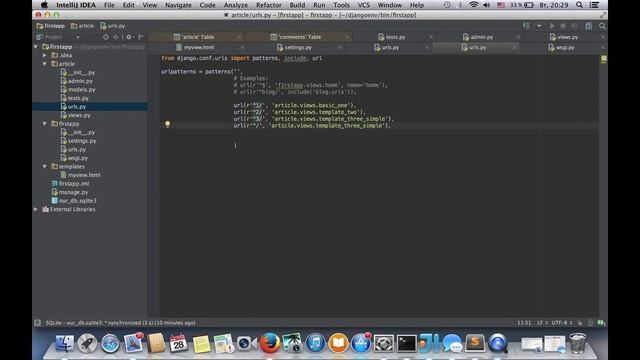Click the 11:31 cursor position in status bar
640x360 pixels.
[x=524, y=323]
